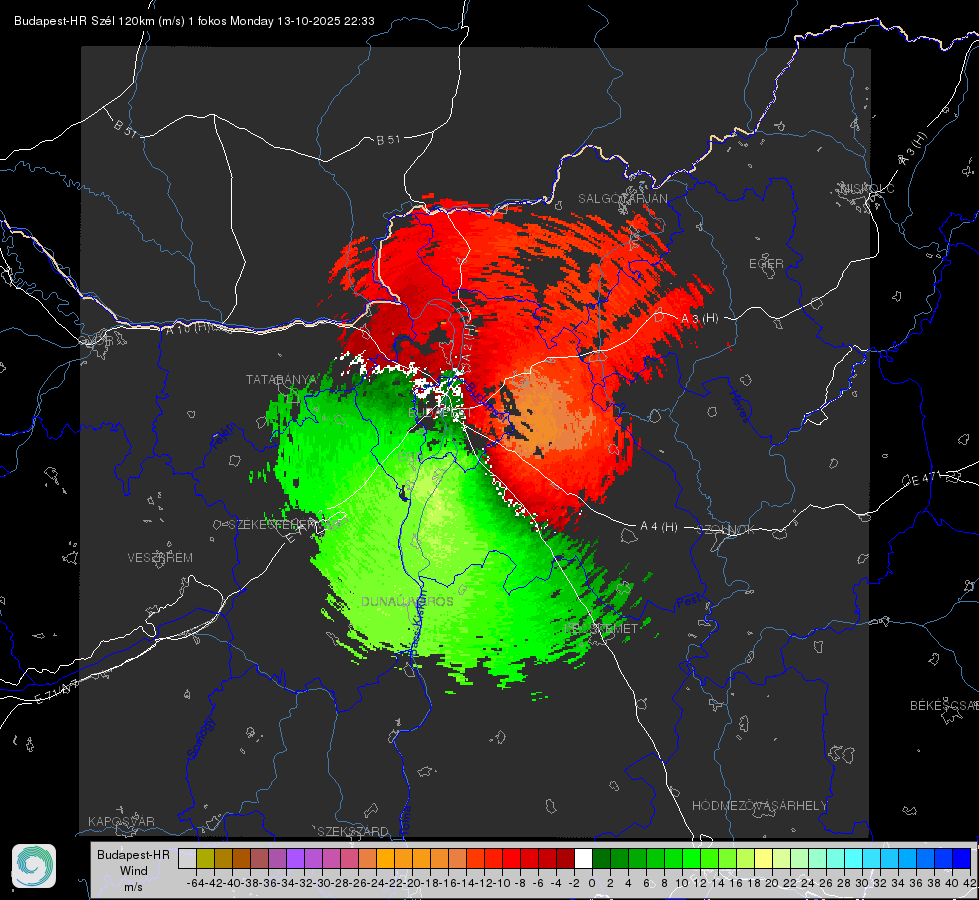The height and width of the screenshot is (900, 979).
Task: Click the DUNAÚJVÁROS city label
Action: 407,601
